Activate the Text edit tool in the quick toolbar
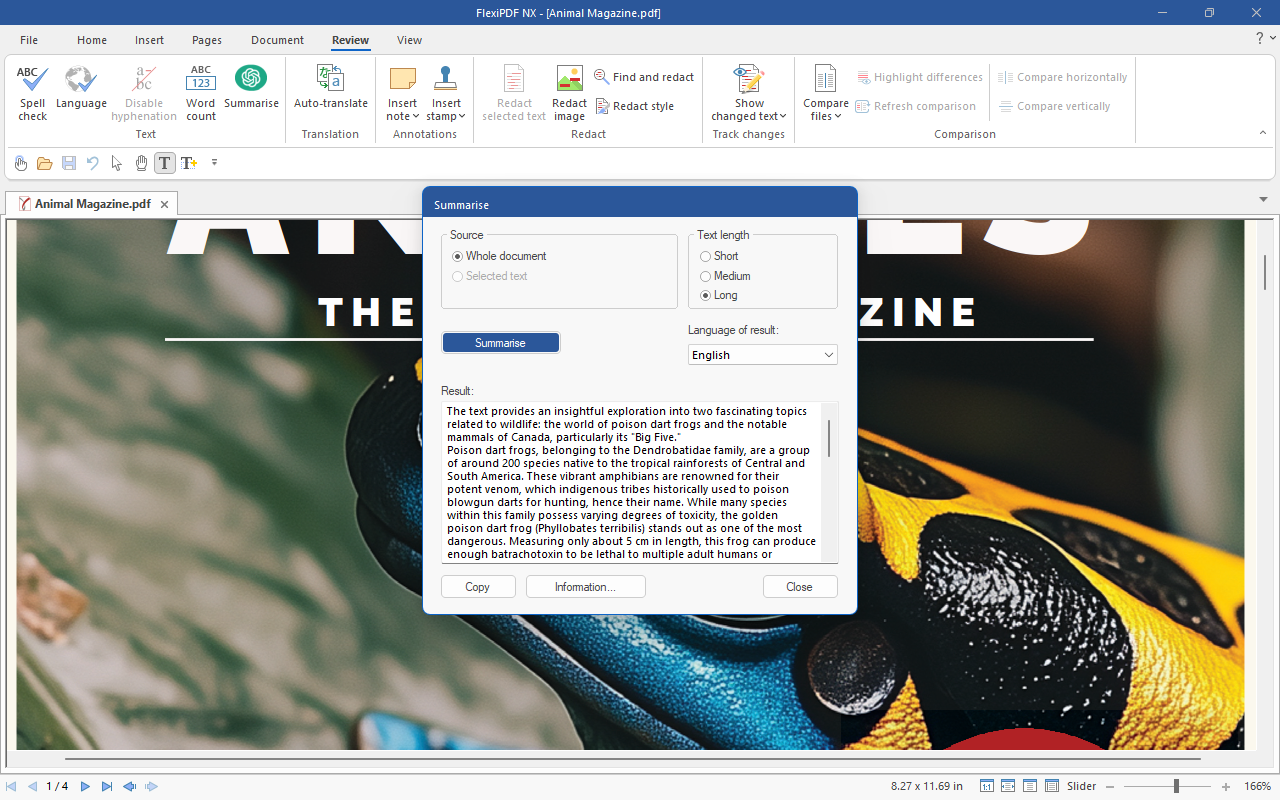 pyautogui.click(x=164, y=163)
